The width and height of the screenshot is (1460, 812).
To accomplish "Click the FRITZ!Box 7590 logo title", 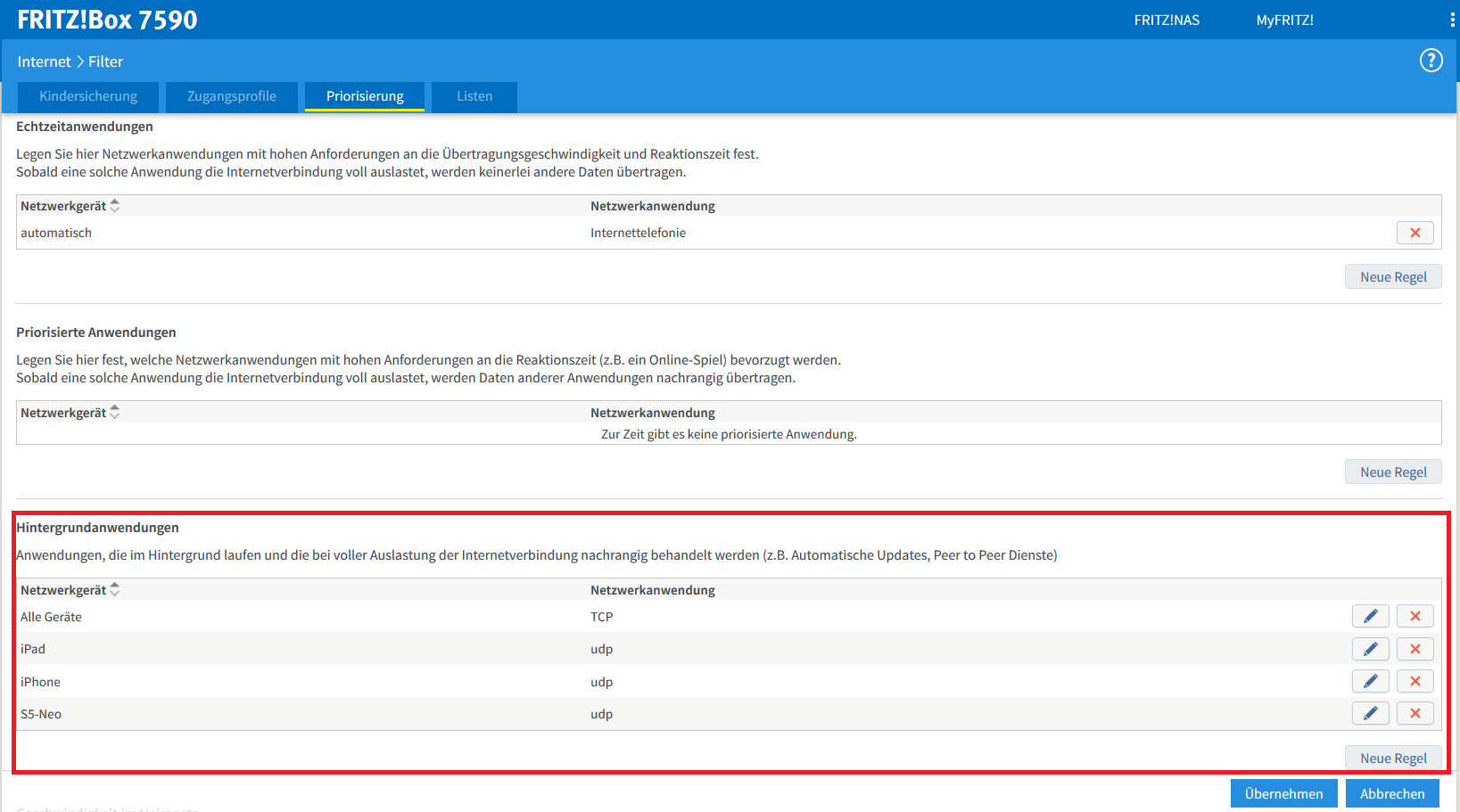I will pos(107,20).
